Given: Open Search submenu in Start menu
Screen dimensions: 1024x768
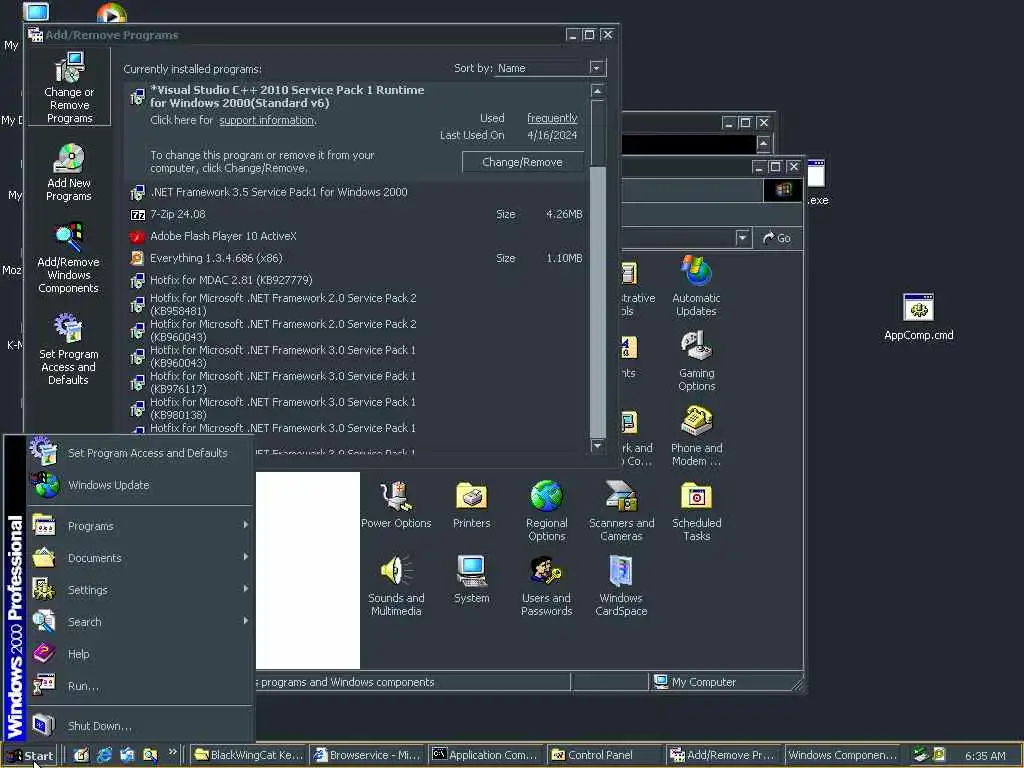Looking at the screenshot, I should [139, 622].
